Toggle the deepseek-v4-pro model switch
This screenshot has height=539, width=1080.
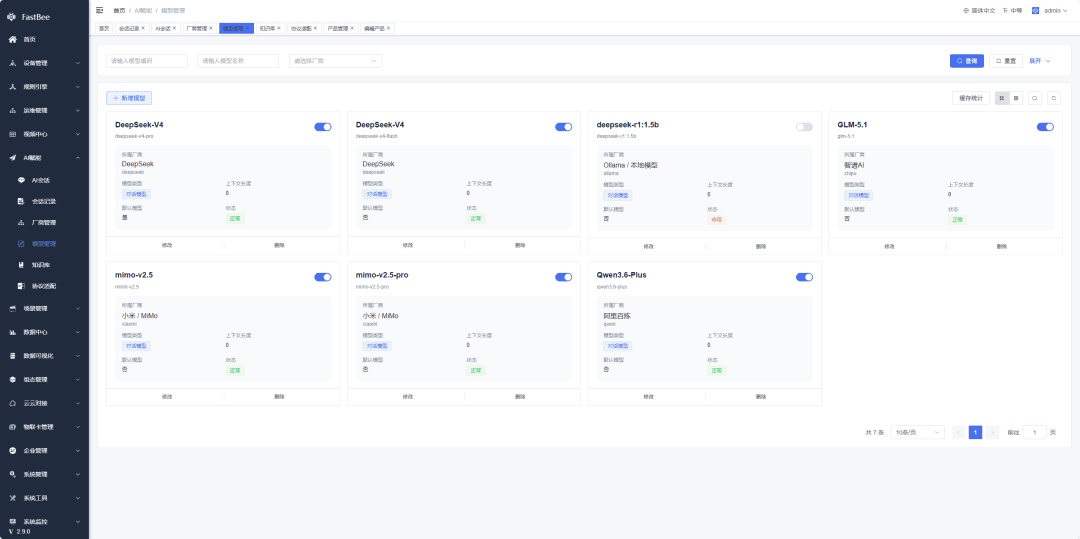(322, 127)
